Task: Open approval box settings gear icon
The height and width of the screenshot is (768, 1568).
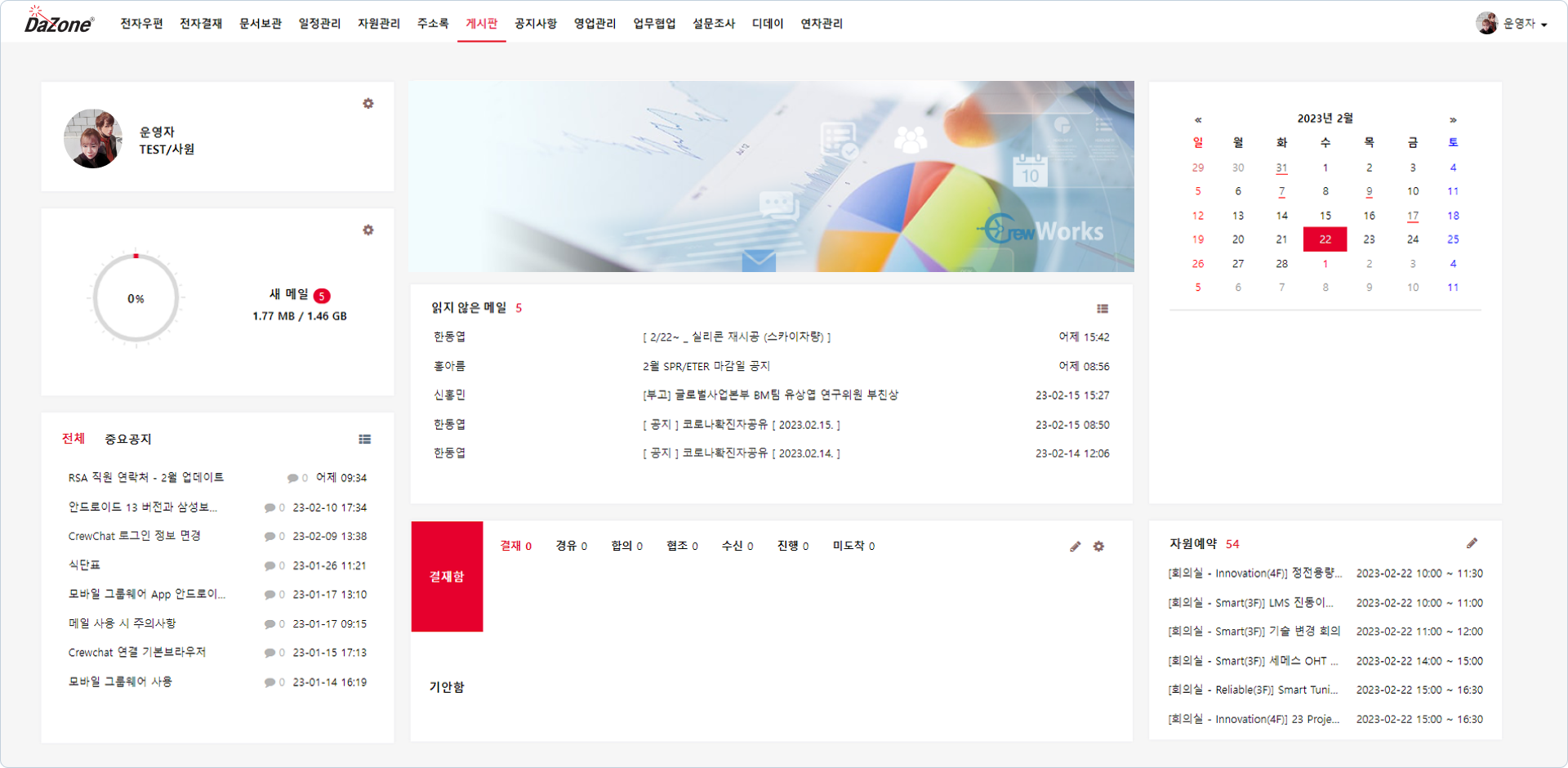Action: click(1099, 547)
